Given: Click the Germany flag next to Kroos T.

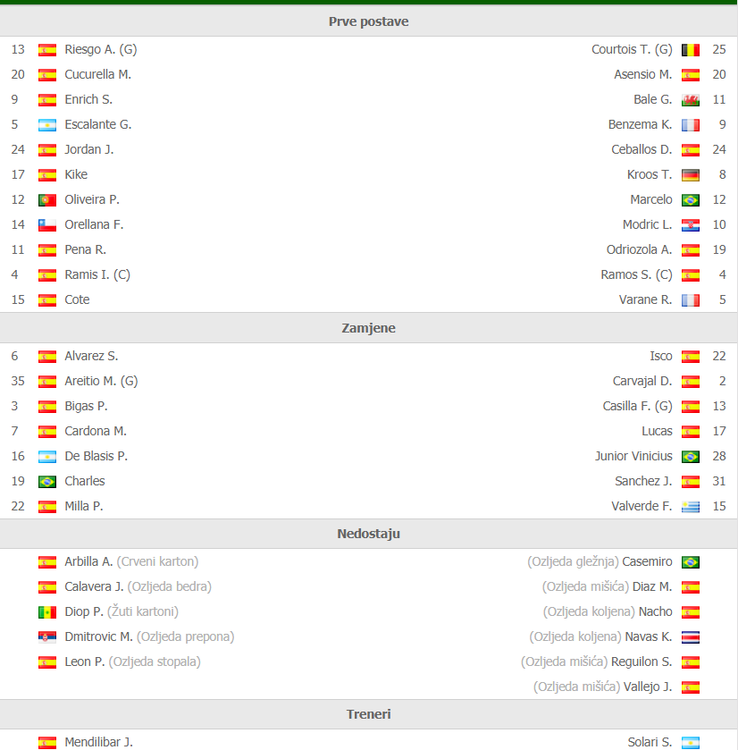Looking at the screenshot, I should tap(690, 174).
